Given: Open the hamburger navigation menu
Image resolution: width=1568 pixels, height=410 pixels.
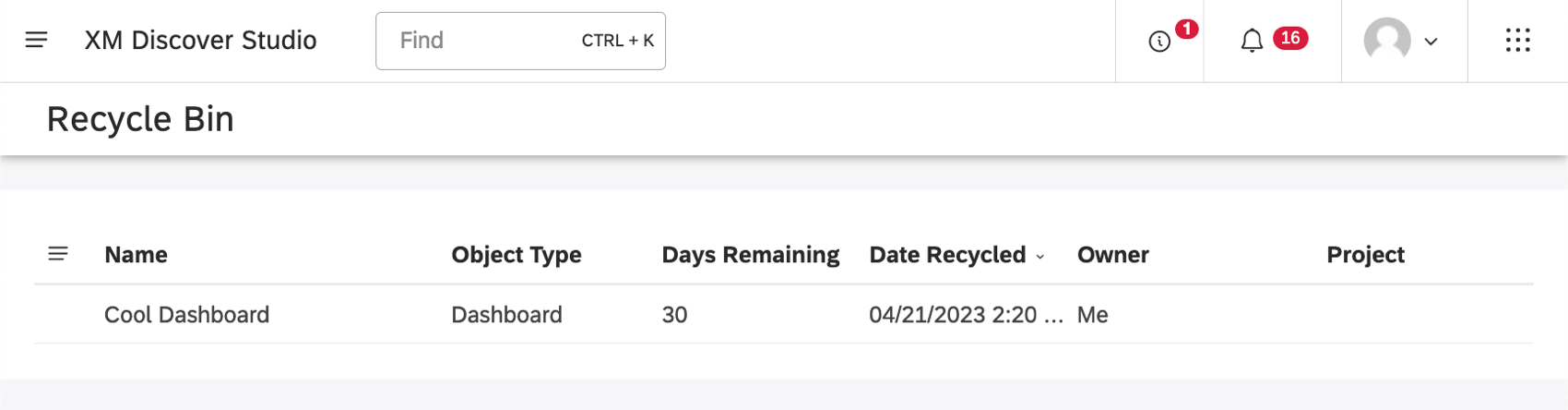Looking at the screenshot, I should click(x=36, y=40).
